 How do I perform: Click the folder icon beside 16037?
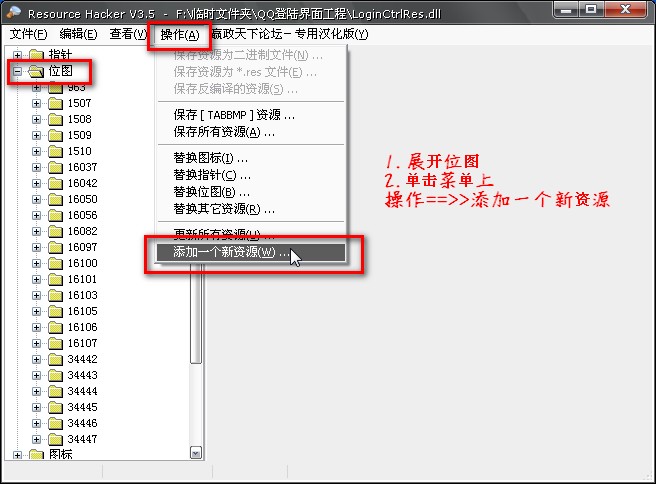(x=55, y=167)
